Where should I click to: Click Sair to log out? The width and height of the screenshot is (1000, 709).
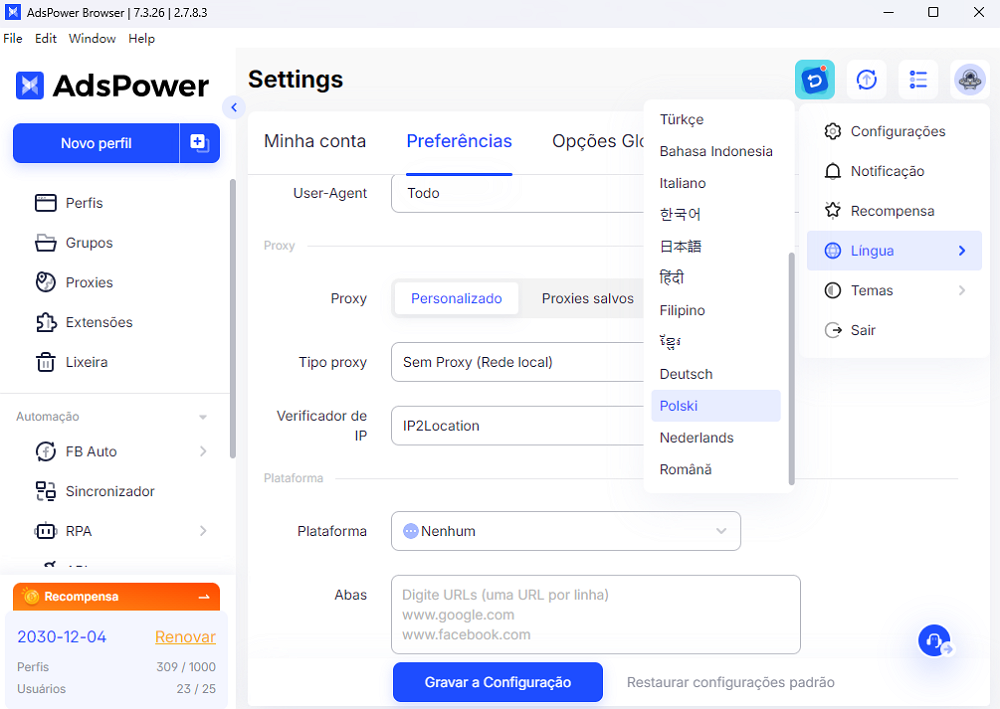point(893,330)
